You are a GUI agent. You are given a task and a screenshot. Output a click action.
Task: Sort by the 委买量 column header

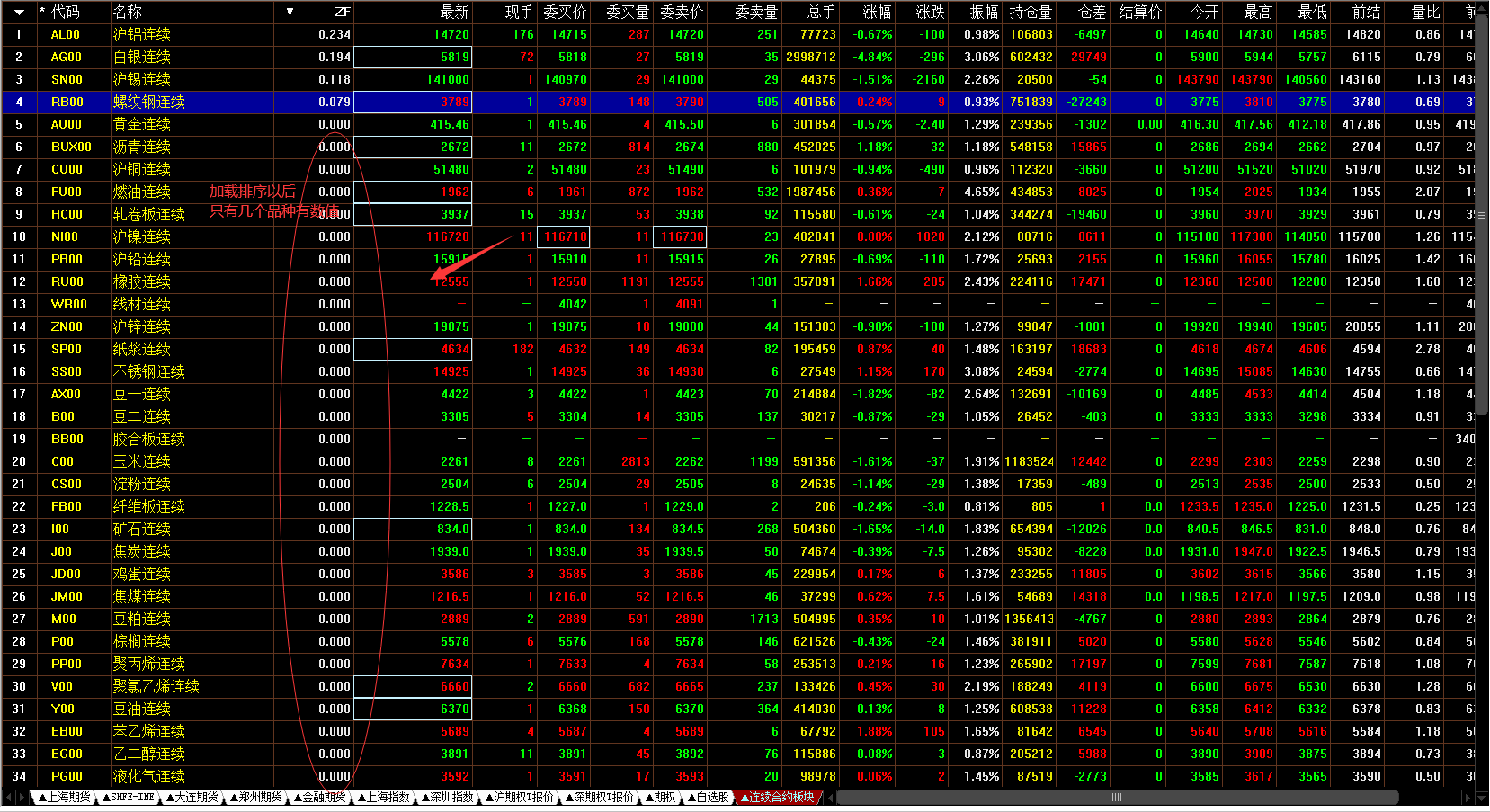pos(627,12)
